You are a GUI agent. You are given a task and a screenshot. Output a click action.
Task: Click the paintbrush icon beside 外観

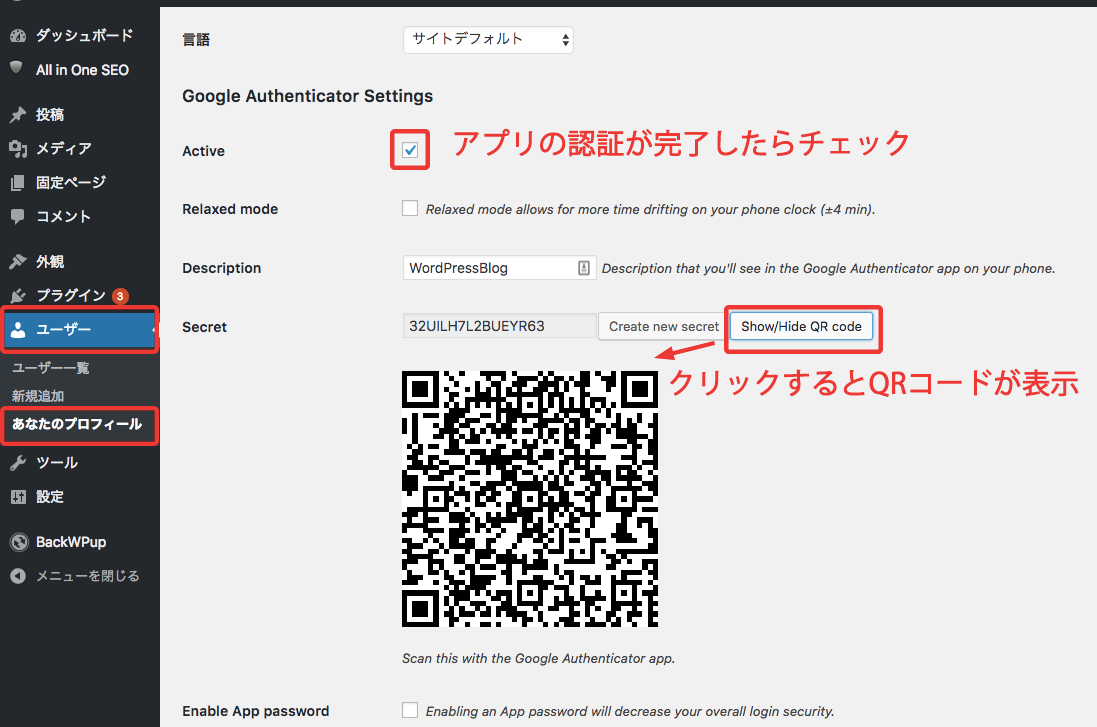(x=17, y=262)
